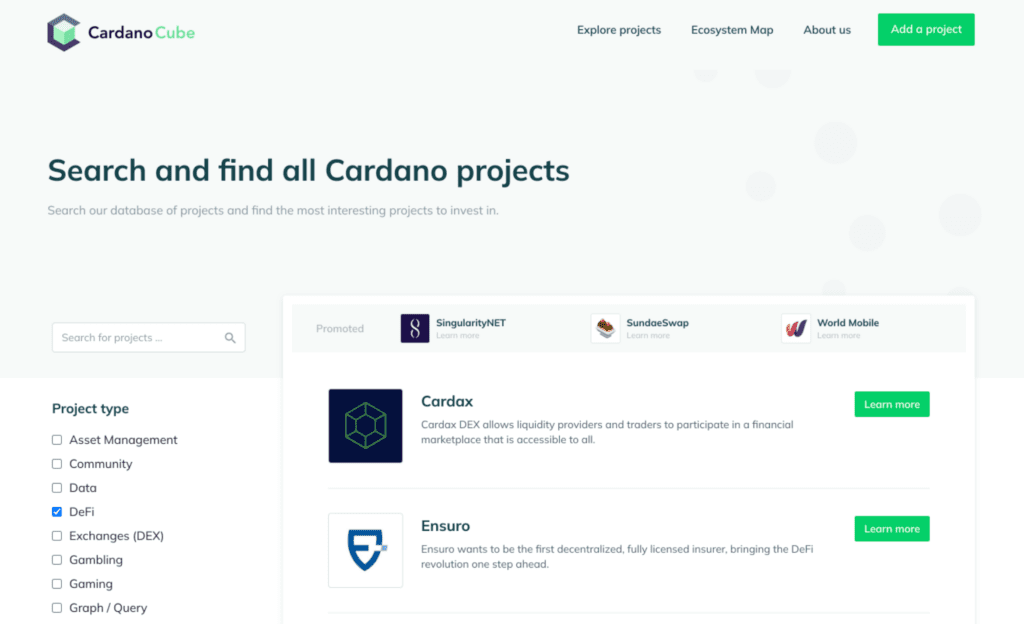Open the Cardax project title
The height and width of the screenshot is (624, 1024).
(x=447, y=401)
